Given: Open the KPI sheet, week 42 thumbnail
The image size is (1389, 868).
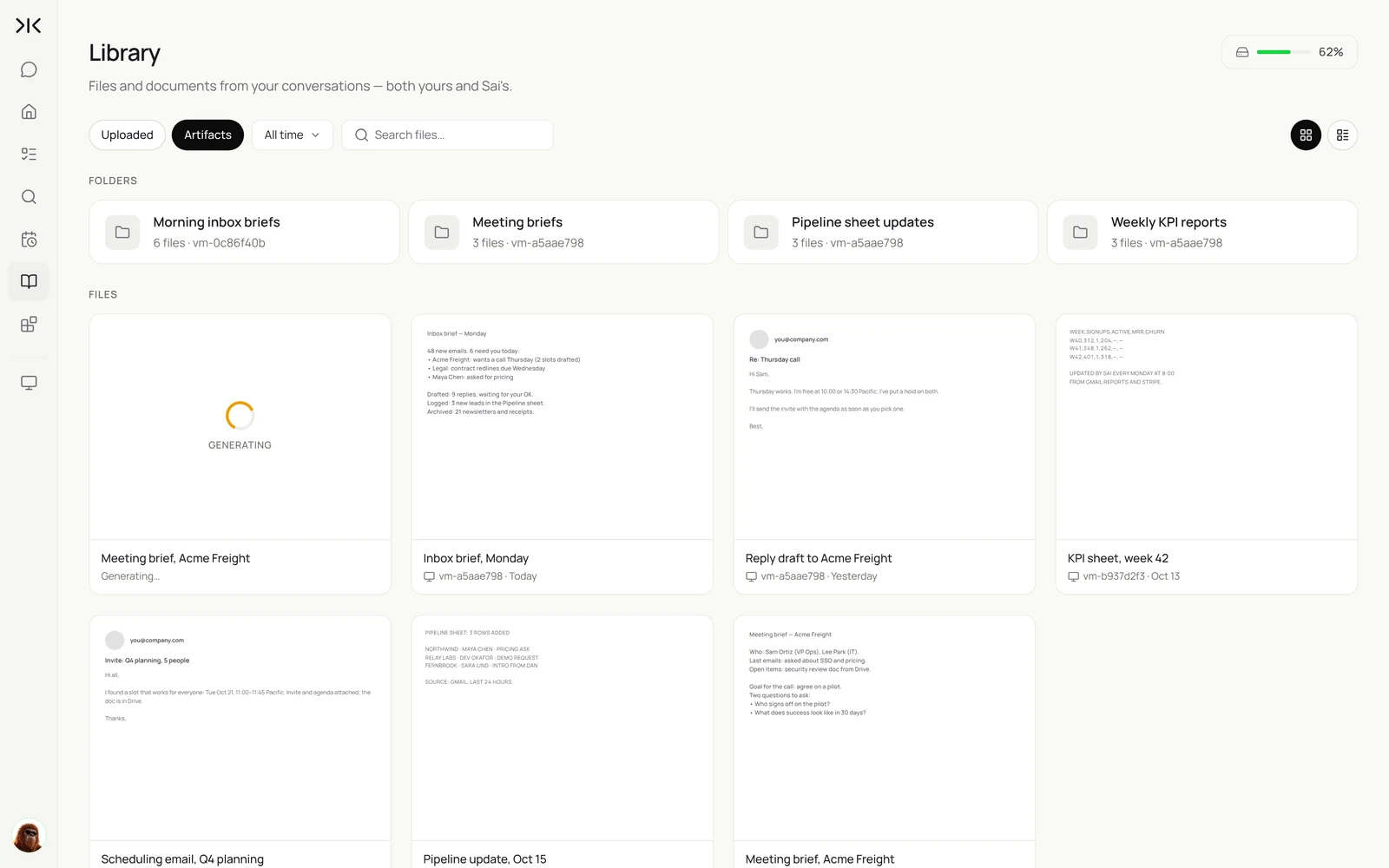Looking at the screenshot, I should point(1207,427).
